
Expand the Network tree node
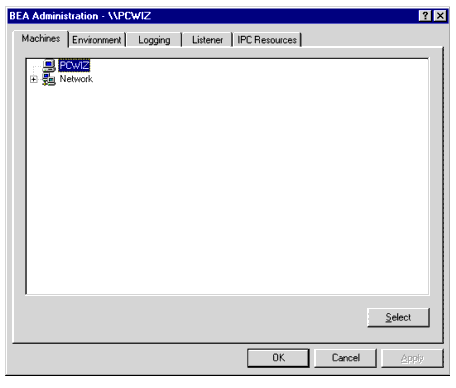pyautogui.click(x=33, y=79)
